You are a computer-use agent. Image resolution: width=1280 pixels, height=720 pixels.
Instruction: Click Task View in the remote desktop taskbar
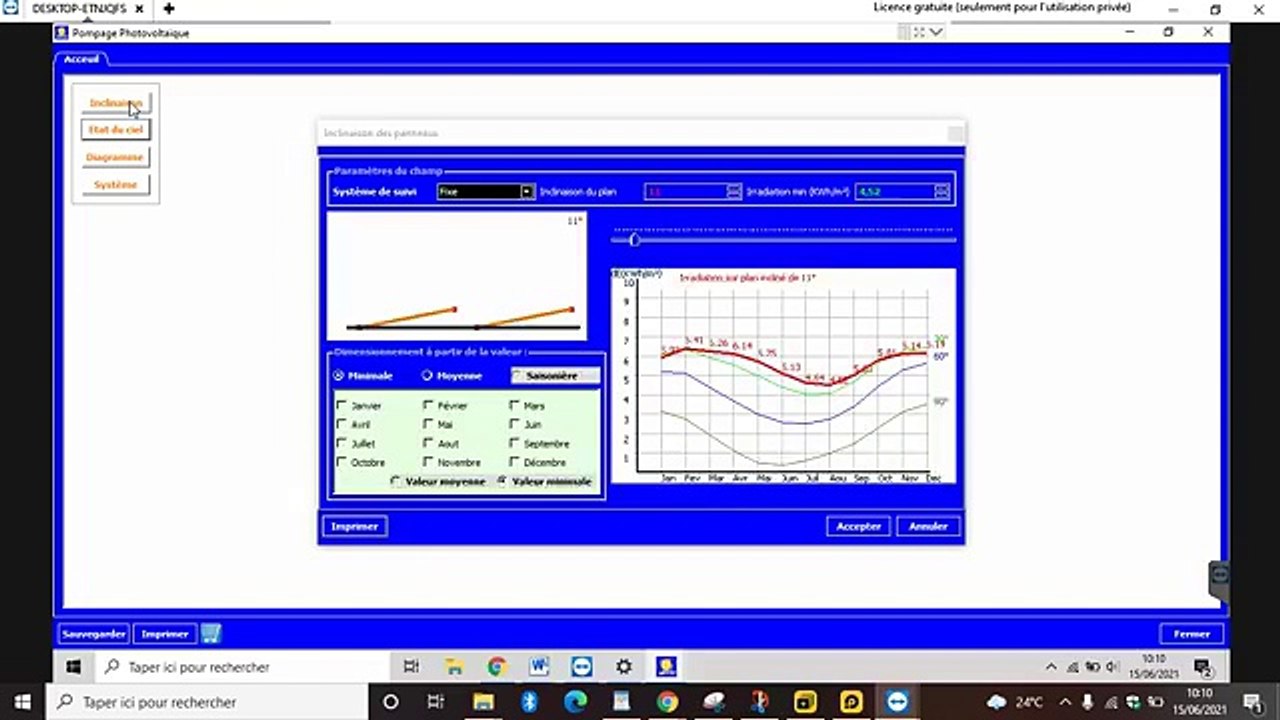point(411,667)
